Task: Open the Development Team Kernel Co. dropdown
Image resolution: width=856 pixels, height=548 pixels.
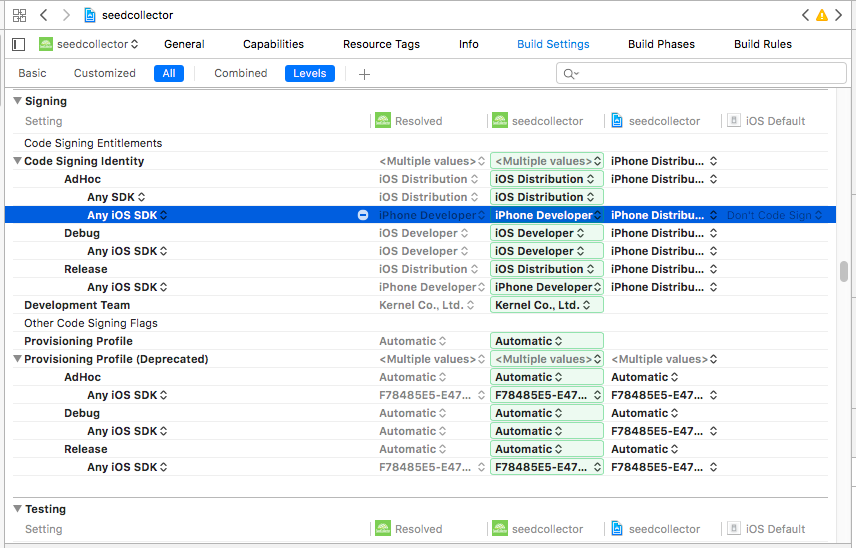Action: [x=546, y=305]
